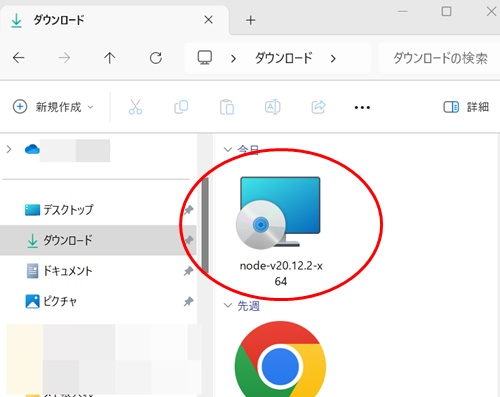This screenshot has height=397, width=500.
Task: Unpin デスクトップ via its pin icon
Action: [x=189, y=210]
